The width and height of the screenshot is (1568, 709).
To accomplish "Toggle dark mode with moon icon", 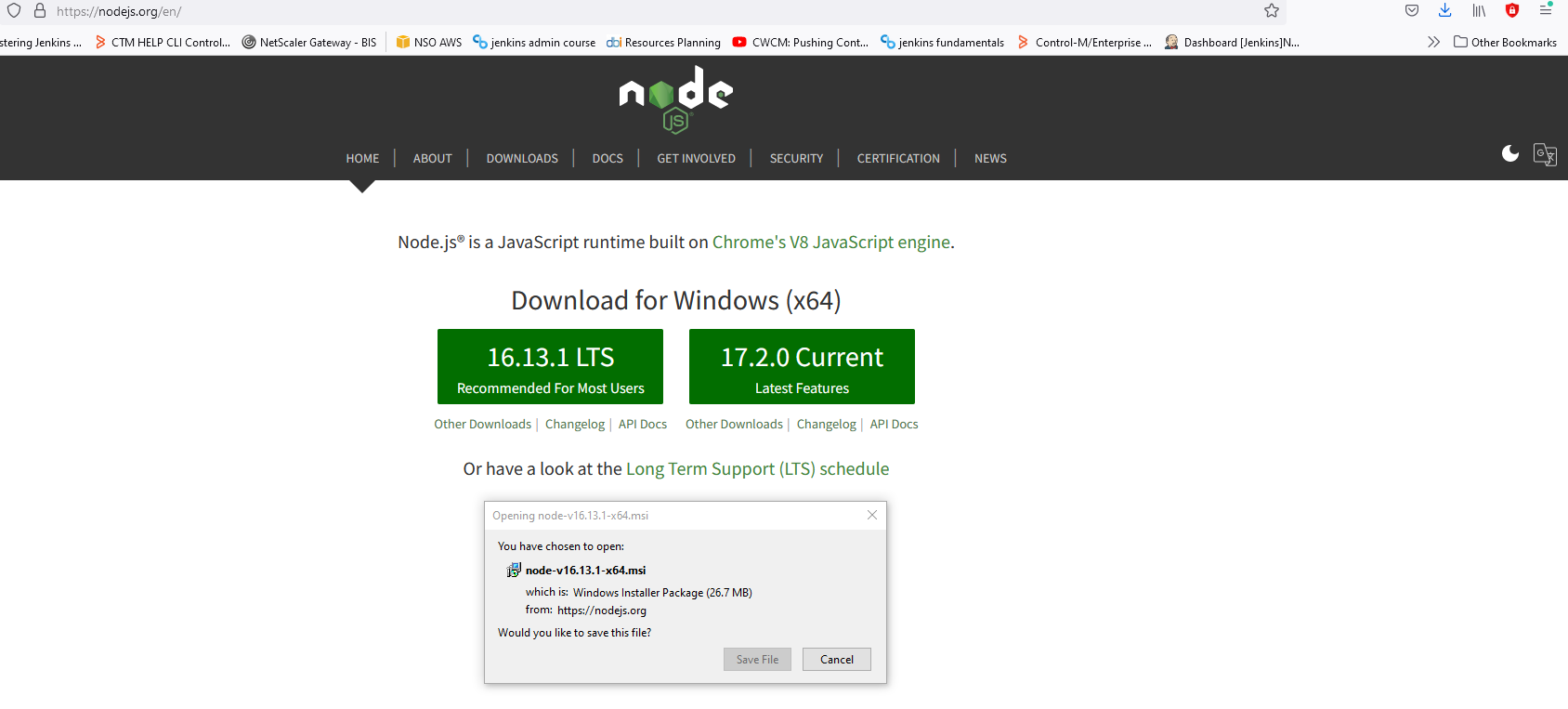I will point(1510,153).
